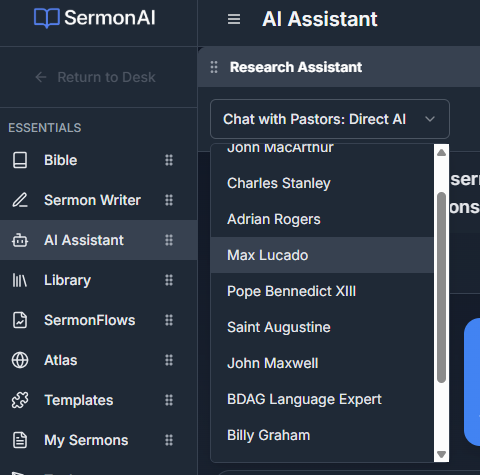Click the My Sermons document icon
480x475 pixels.
coord(20,440)
